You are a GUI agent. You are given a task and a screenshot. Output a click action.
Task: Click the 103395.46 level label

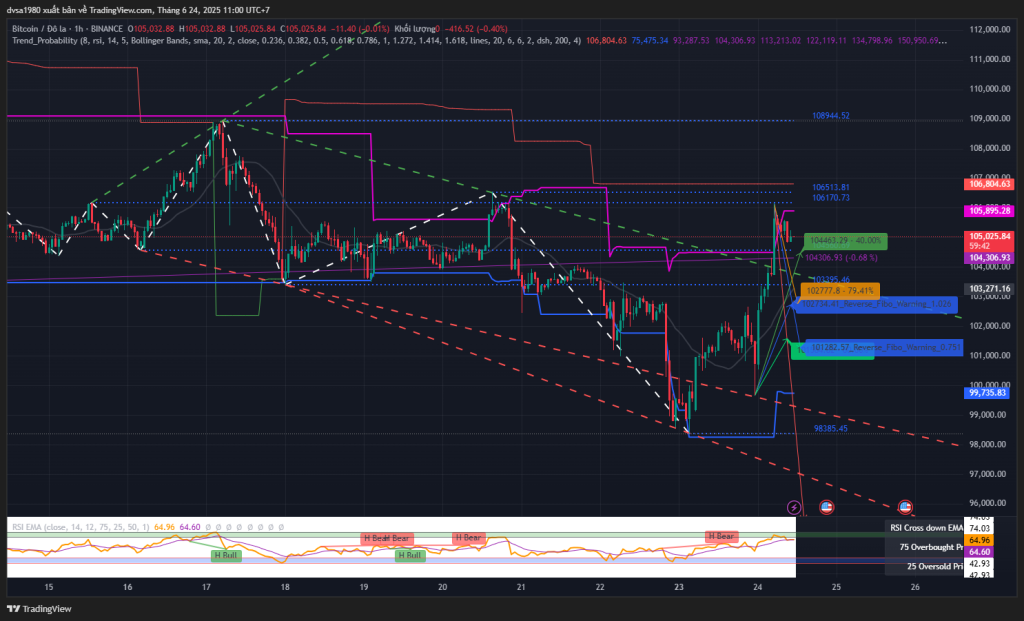point(831,279)
